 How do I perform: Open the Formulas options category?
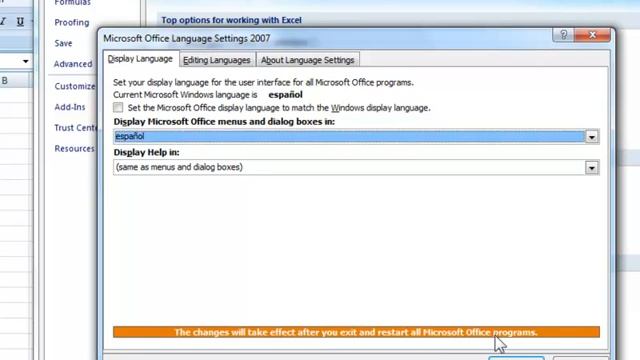click(x=73, y=3)
